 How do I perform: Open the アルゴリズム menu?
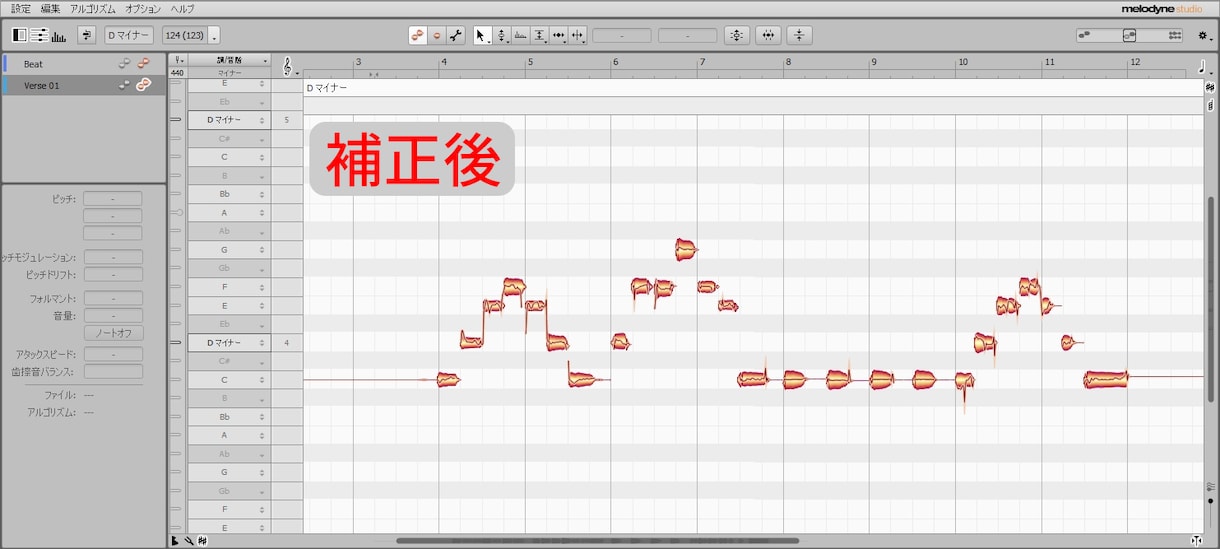92,8
